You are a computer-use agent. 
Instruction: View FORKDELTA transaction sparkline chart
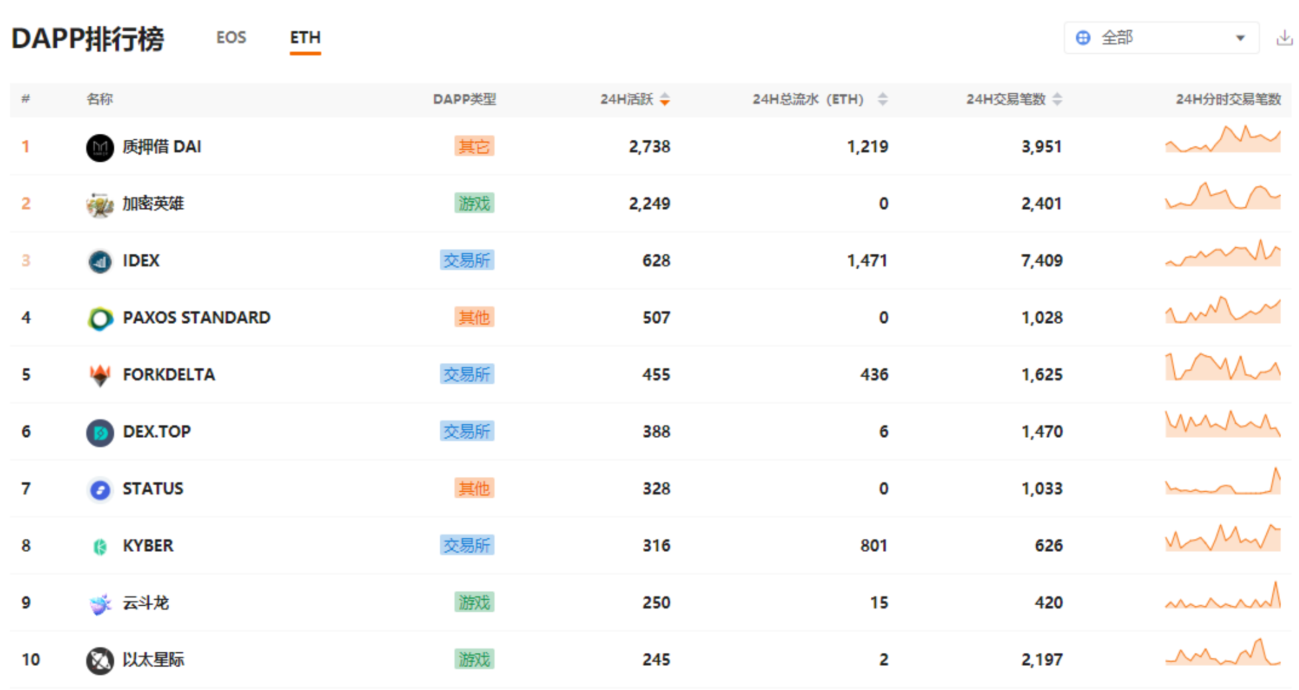coord(1223,367)
